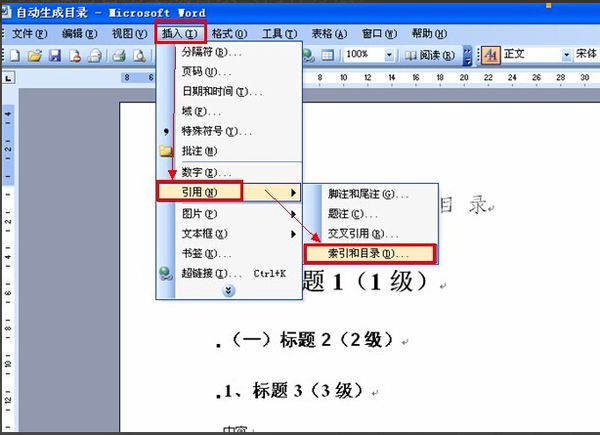Choose 书签(K)... menu item

coord(229,253)
